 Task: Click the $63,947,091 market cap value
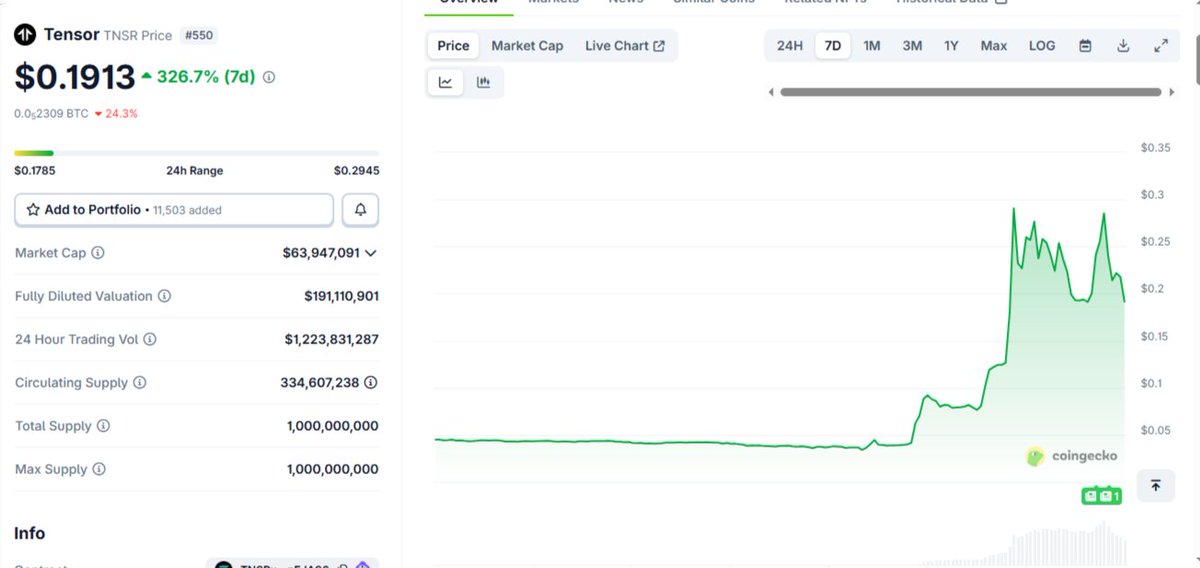pyautogui.click(x=321, y=253)
